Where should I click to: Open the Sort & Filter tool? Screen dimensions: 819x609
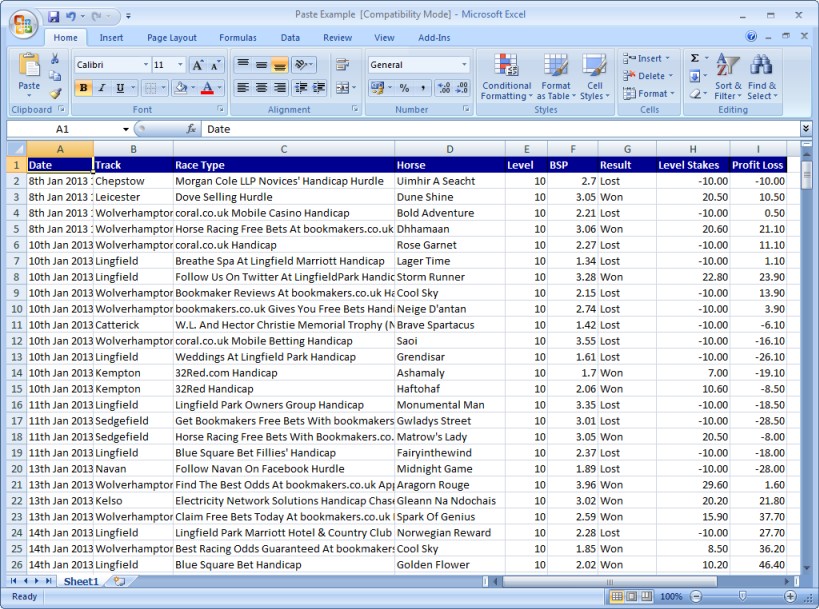(728, 67)
